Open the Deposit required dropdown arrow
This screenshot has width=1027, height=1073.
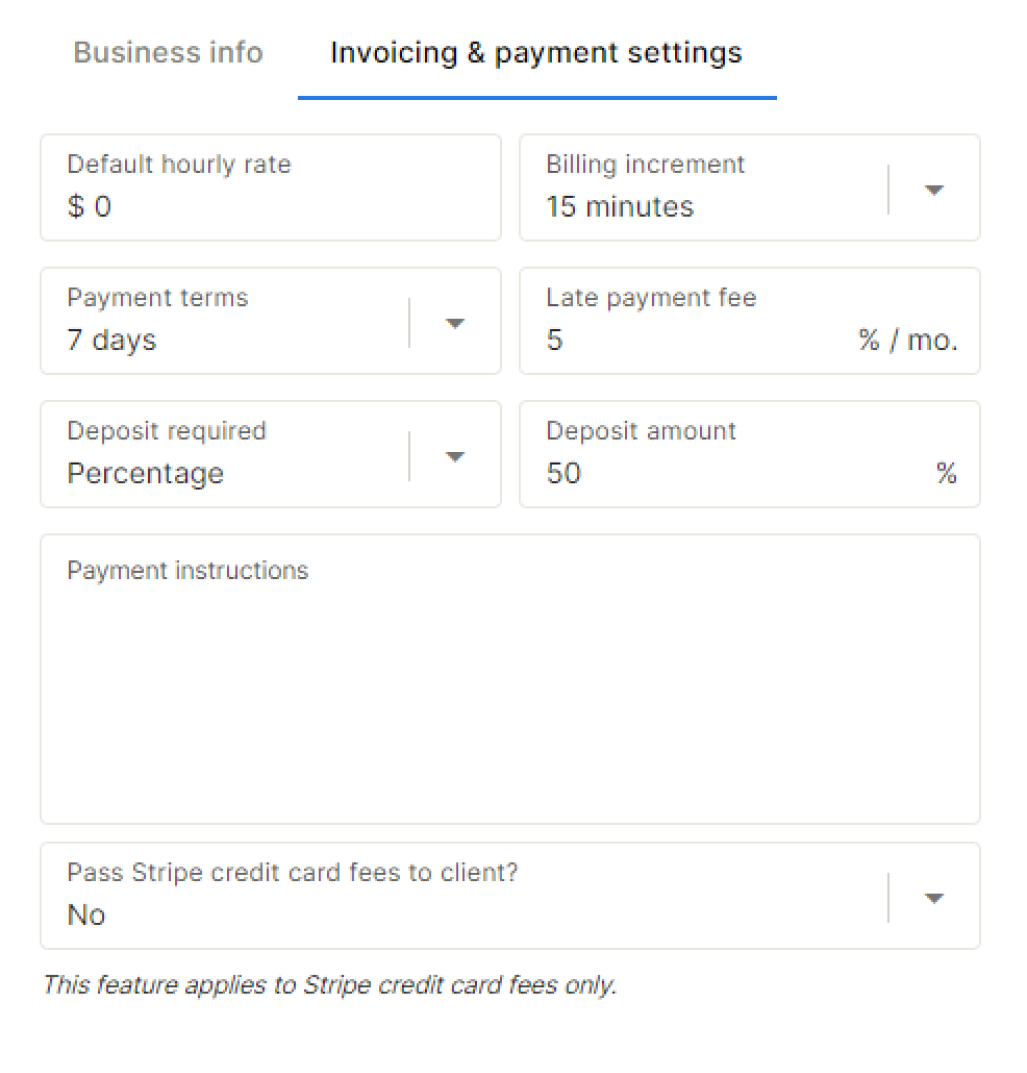pyautogui.click(x=455, y=456)
